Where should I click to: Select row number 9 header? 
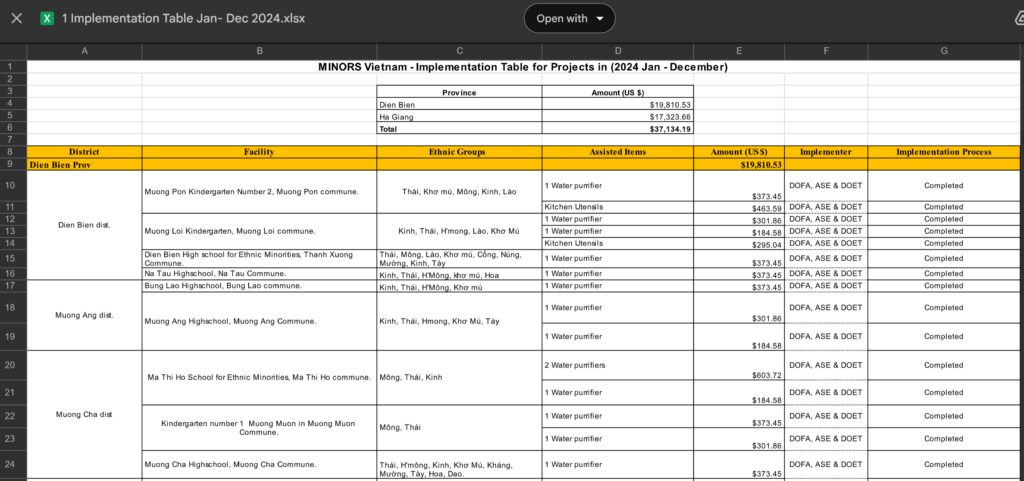13,164
